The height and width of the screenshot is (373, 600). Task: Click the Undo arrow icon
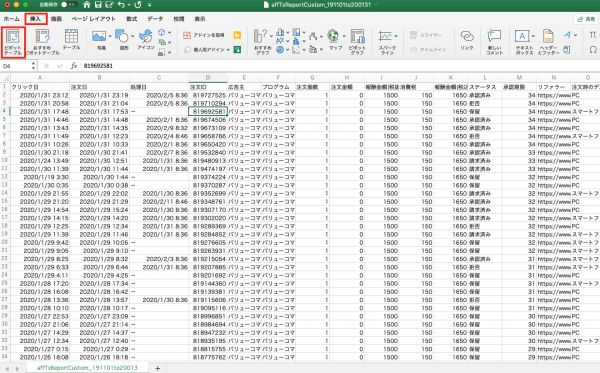pos(121,5)
